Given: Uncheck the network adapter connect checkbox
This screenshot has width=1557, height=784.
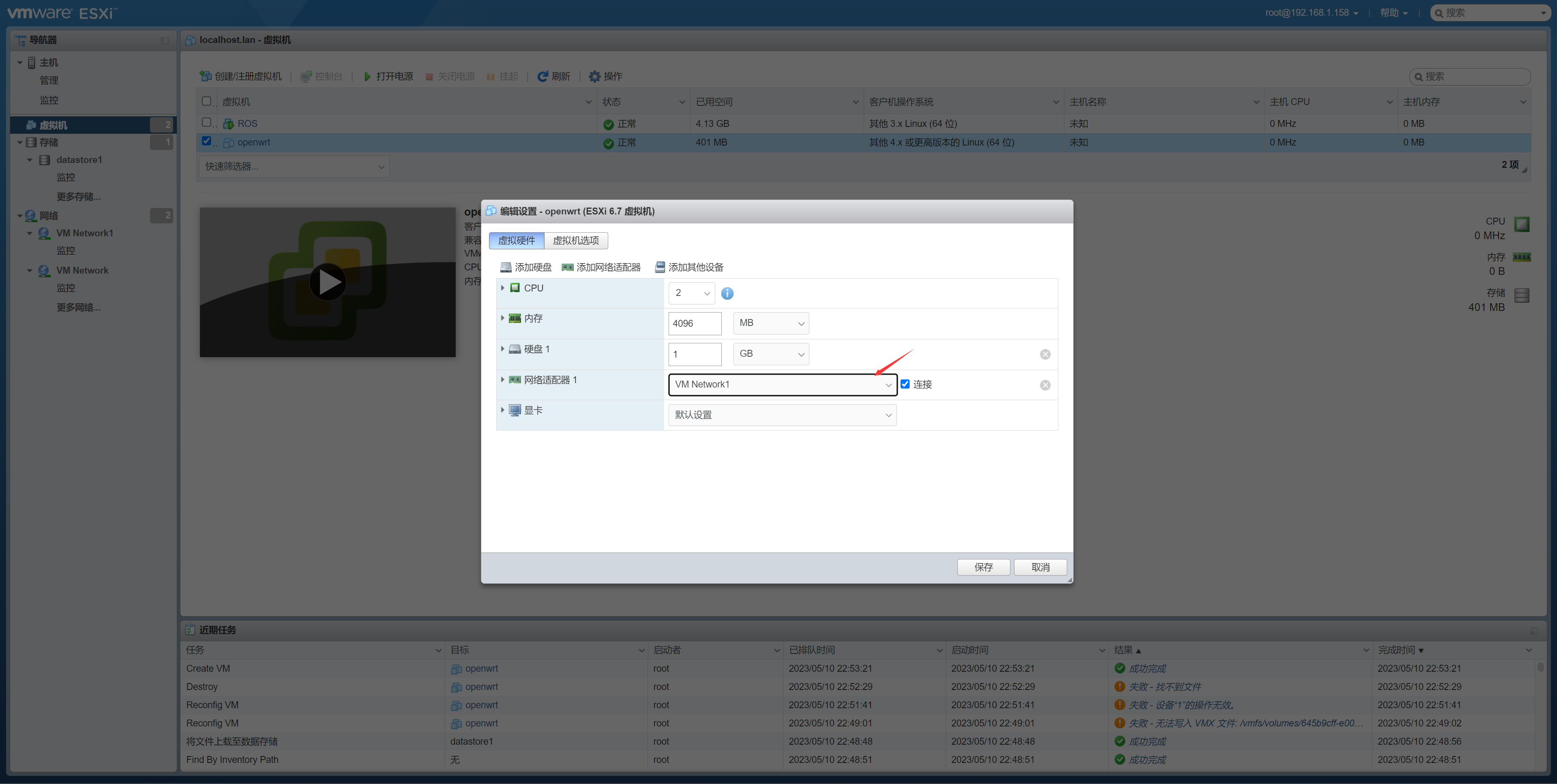Looking at the screenshot, I should click(905, 384).
